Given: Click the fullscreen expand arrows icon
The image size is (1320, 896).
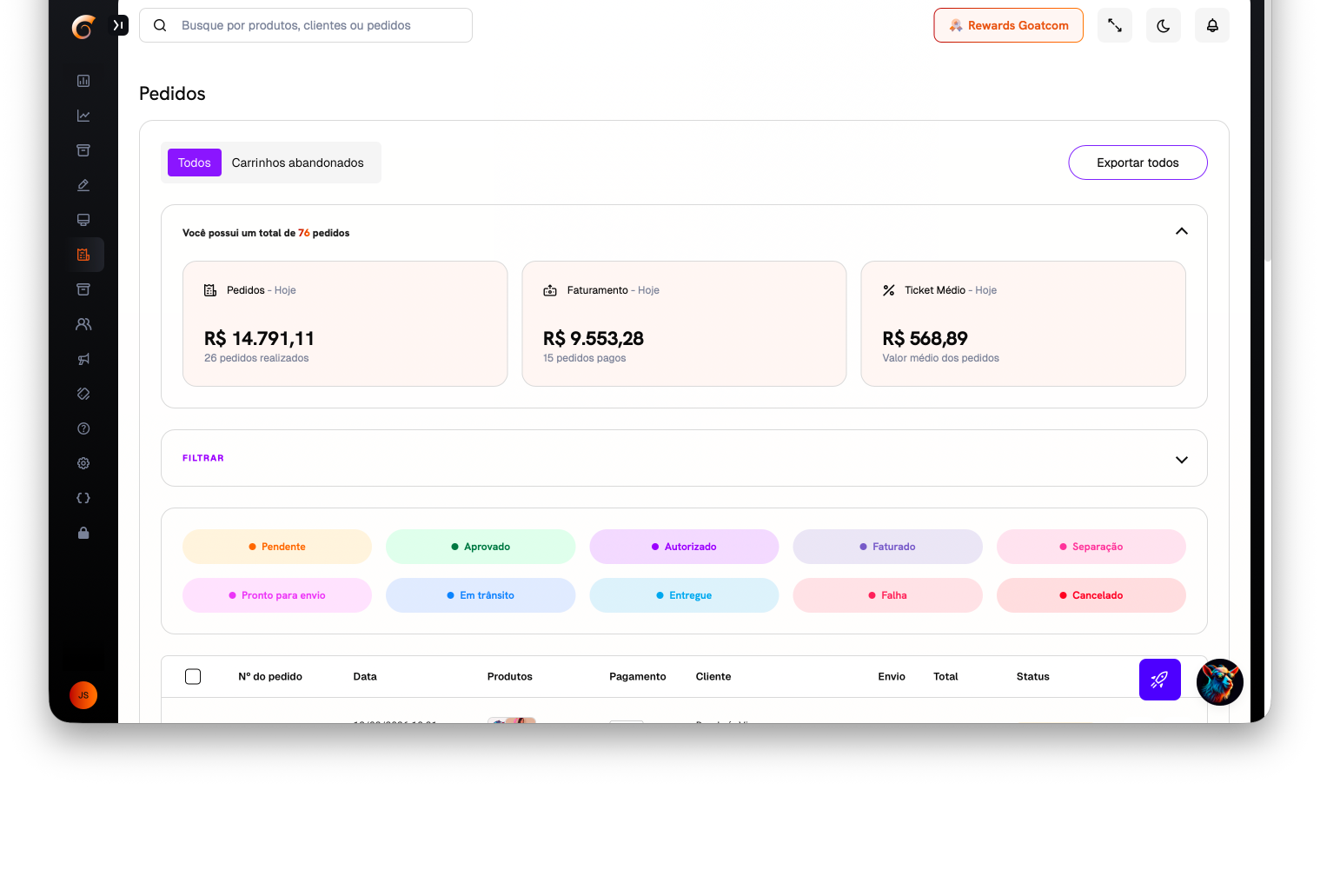Looking at the screenshot, I should [x=1114, y=26].
